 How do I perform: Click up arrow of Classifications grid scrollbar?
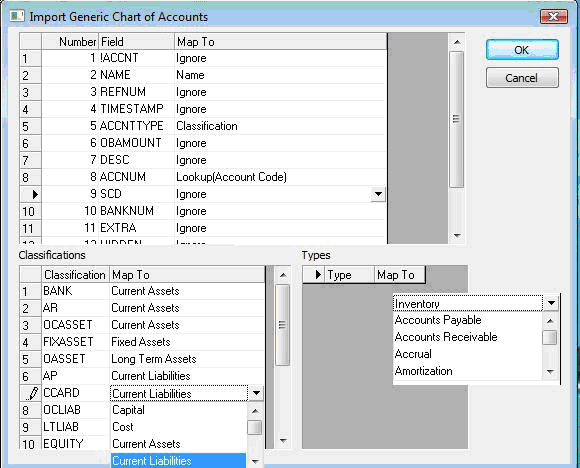(x=283, y=275)
